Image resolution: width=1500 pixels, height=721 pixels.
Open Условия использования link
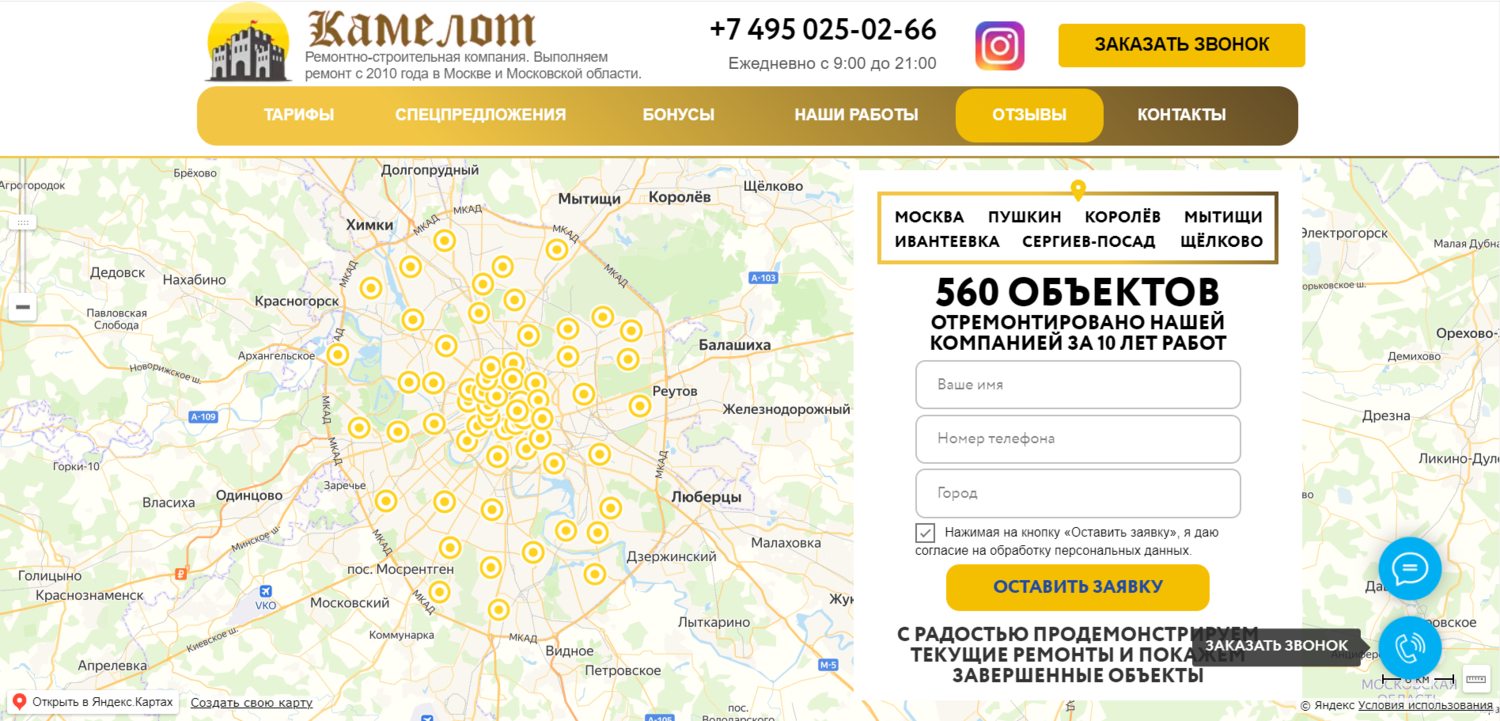coord(1423,705)
